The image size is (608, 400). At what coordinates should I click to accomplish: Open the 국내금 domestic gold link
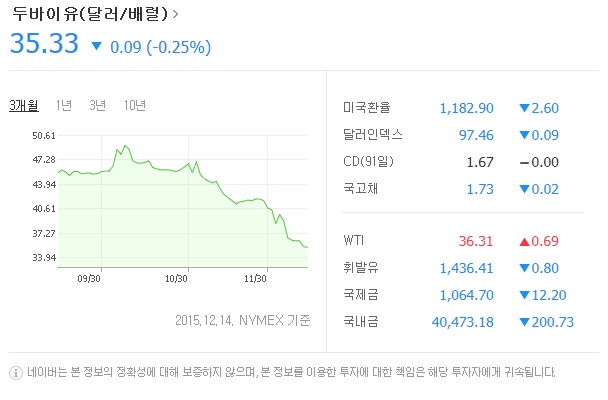[x=360, y=321]
